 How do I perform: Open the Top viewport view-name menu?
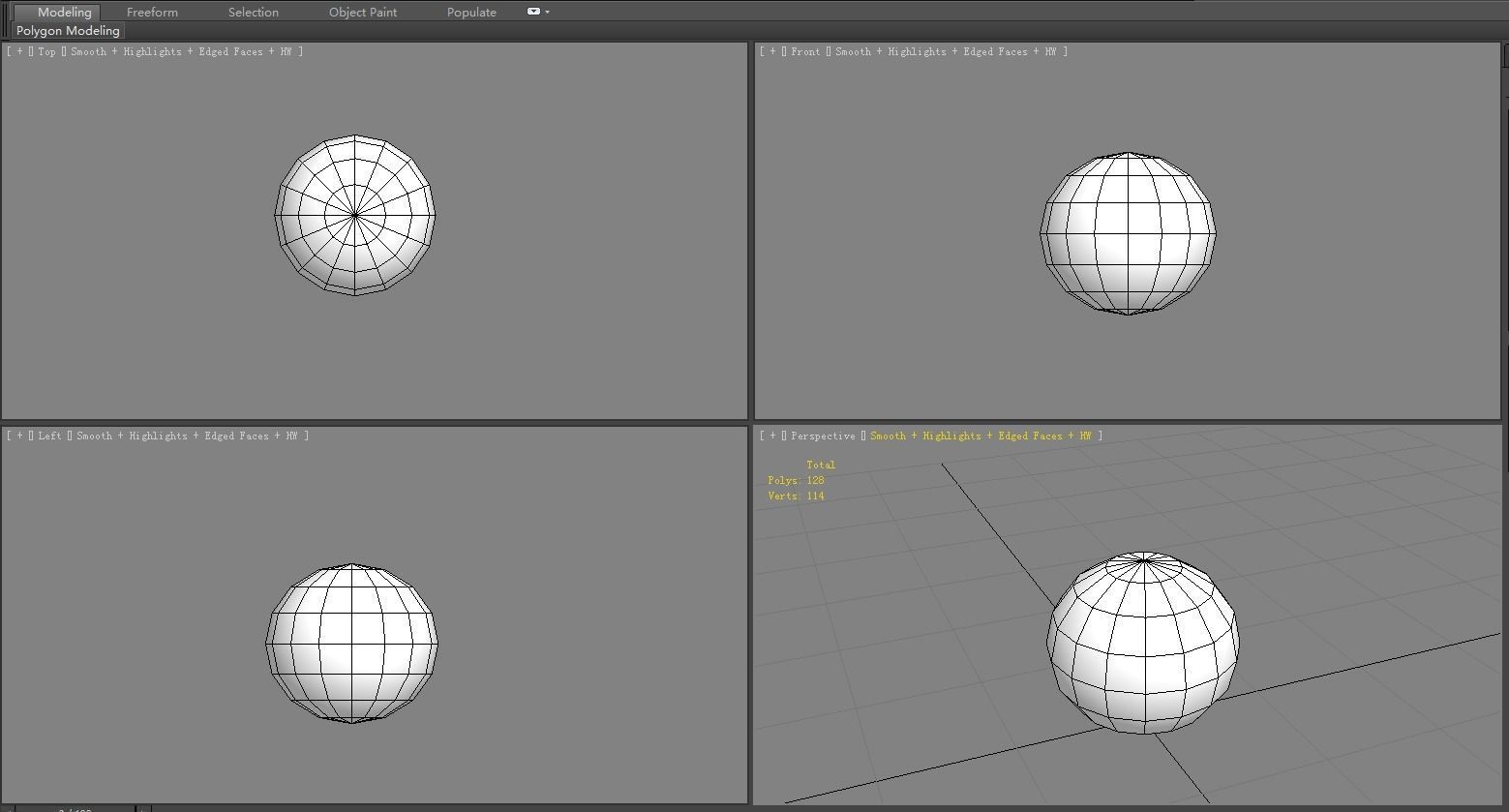coord(46,51)
